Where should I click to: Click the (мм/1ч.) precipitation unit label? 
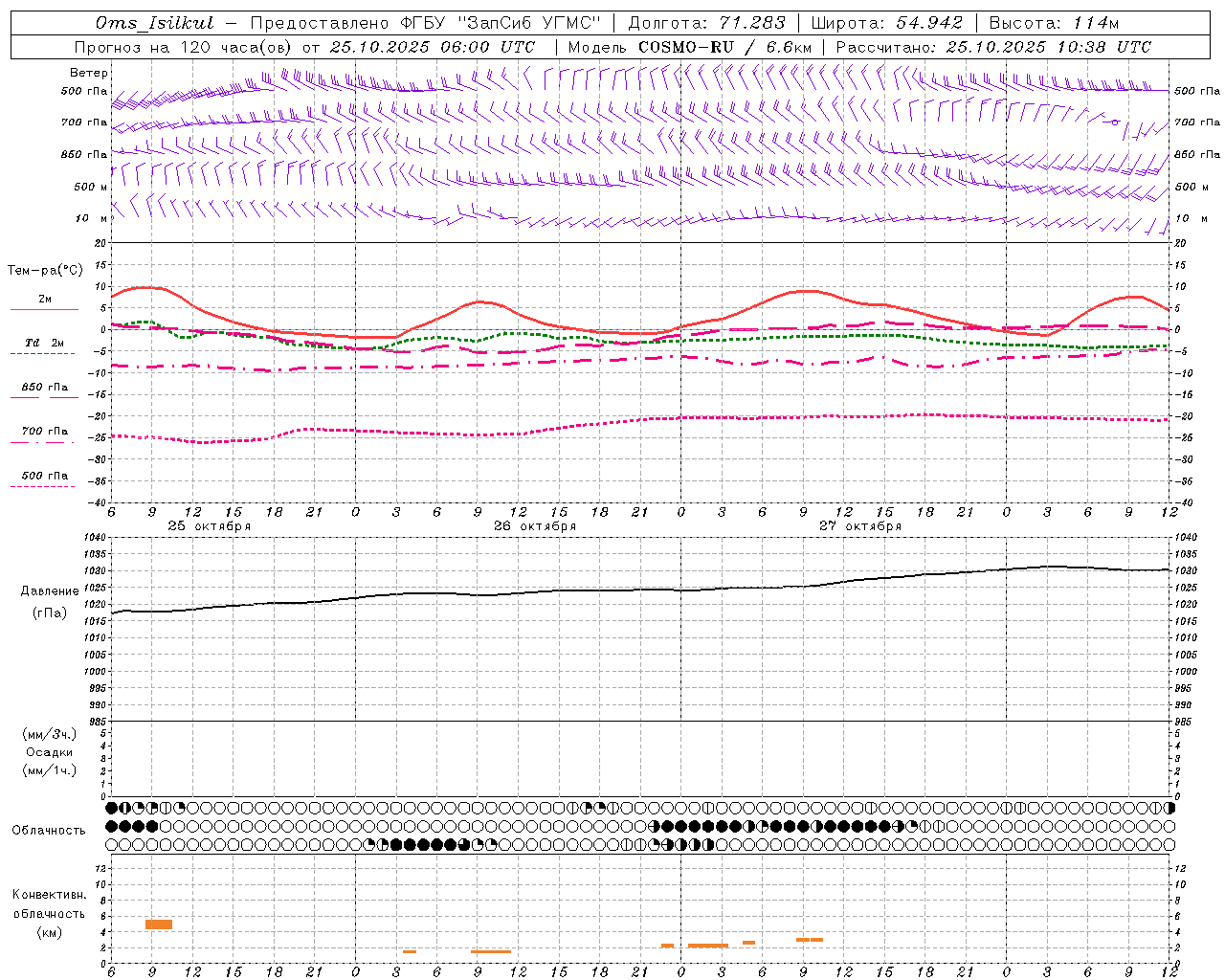click(x=50, y=770)
